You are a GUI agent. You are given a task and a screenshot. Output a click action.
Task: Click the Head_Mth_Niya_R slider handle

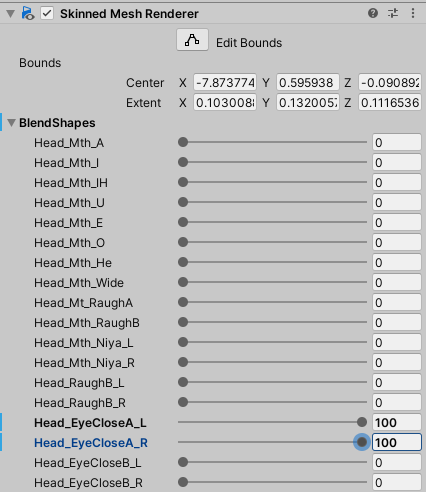pyautogui.click(x=183, y=362)
